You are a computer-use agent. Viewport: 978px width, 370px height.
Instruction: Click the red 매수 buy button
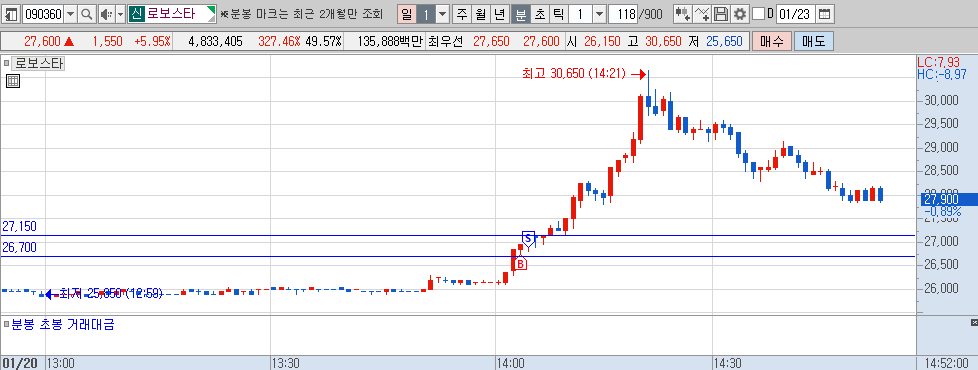click(772, 42)
